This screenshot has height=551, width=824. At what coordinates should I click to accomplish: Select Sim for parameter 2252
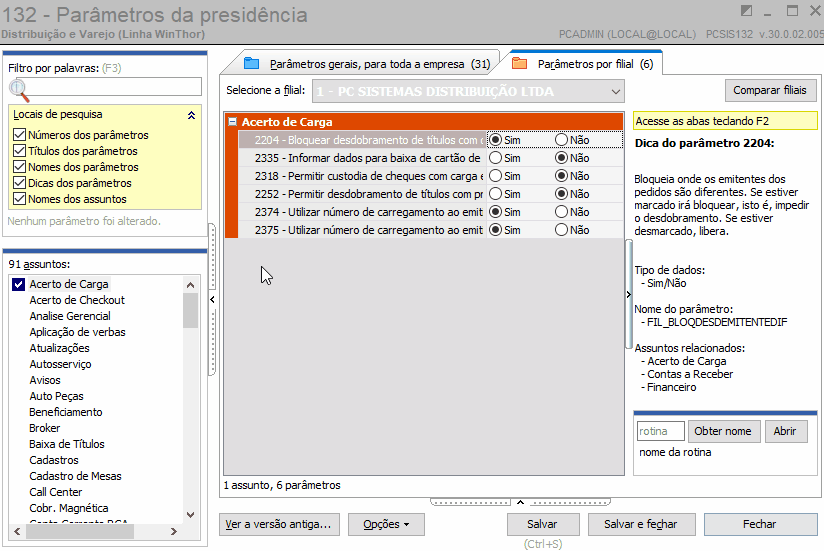click(x=495, y=194)
